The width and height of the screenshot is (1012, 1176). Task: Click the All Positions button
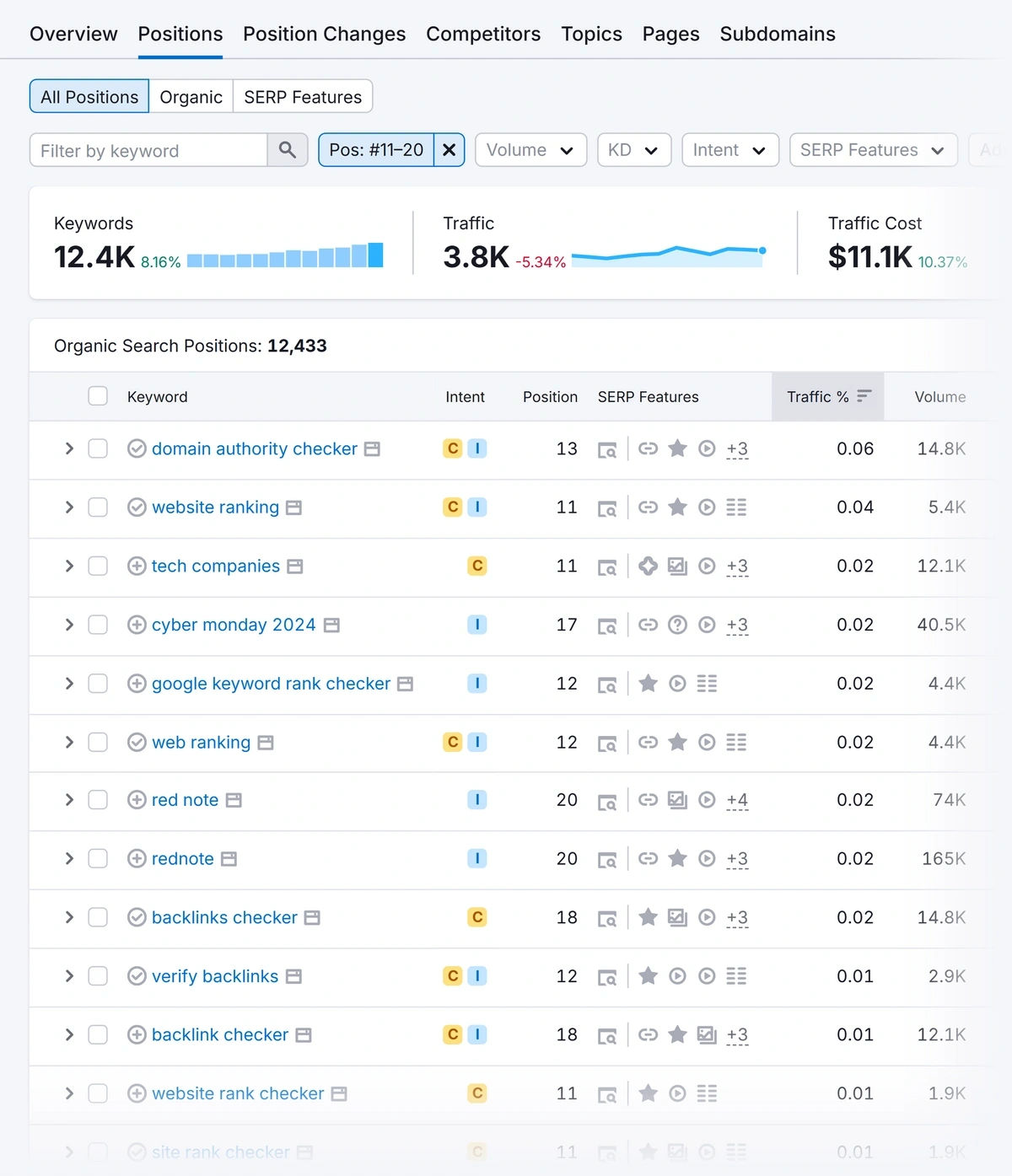[89, 97]
